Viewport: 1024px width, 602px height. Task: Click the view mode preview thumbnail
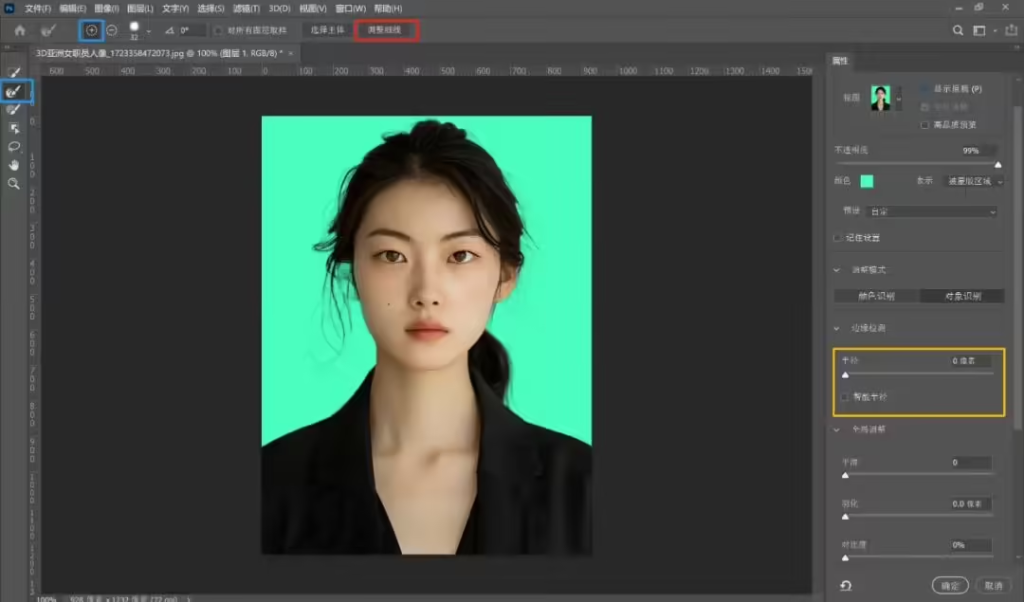[x=880, y=98]
